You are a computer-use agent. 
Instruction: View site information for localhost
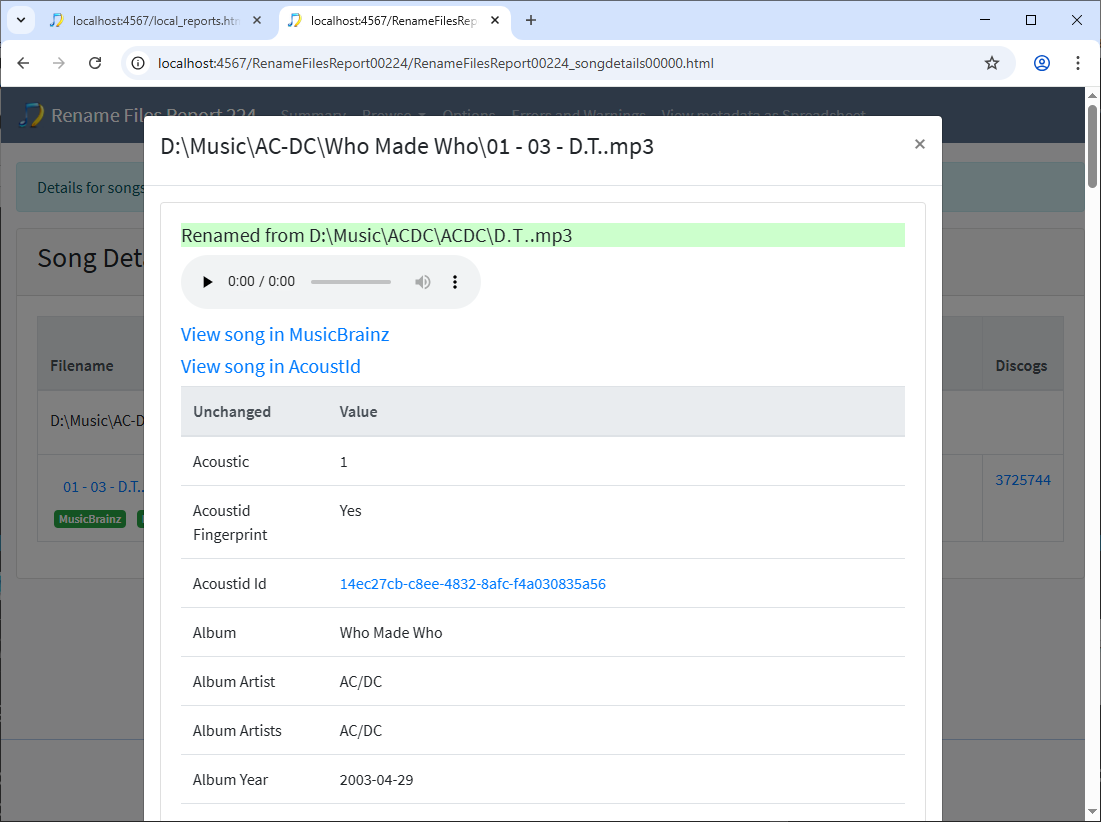pos(138,63)
